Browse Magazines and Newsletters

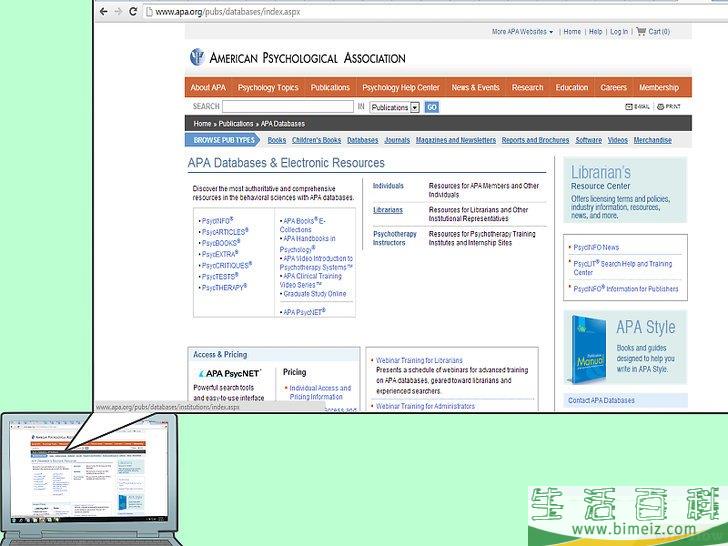click(x=456, y=140)
